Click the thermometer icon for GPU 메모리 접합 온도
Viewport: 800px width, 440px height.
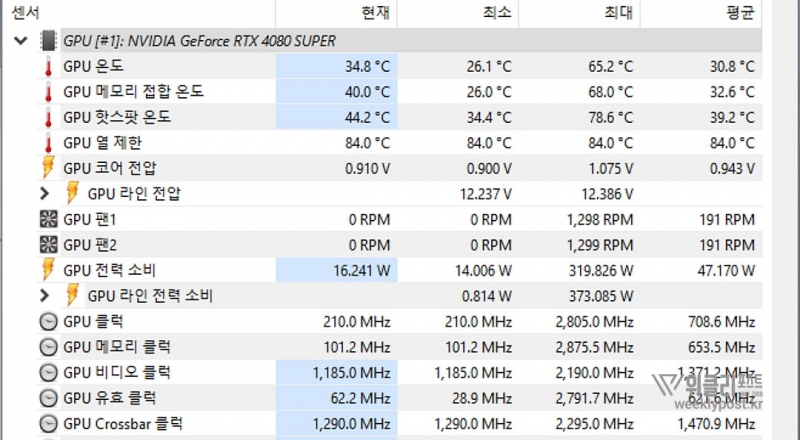click(48, 92)
